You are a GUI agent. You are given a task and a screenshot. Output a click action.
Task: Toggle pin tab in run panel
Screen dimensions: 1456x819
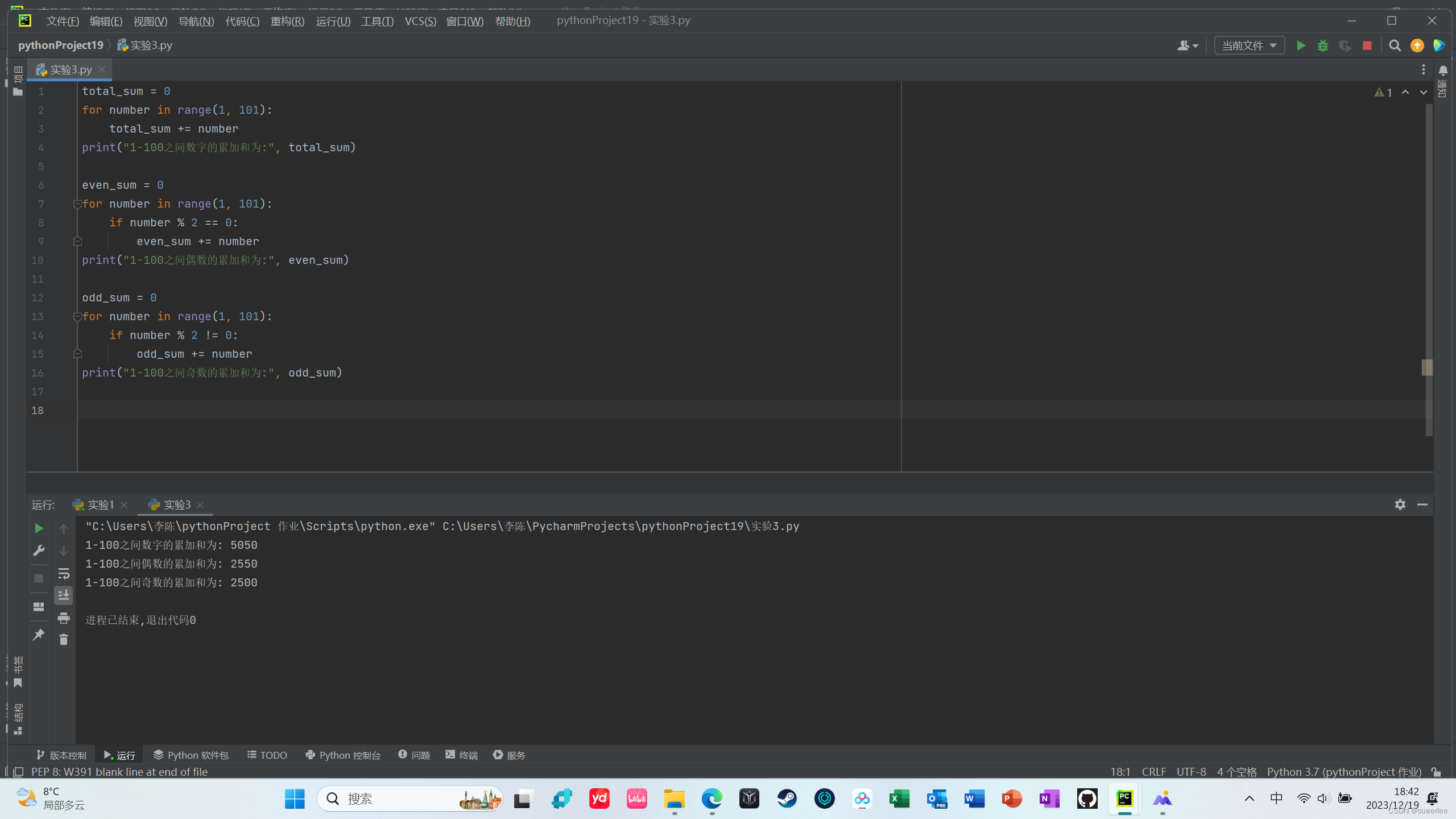pos(39,634)
